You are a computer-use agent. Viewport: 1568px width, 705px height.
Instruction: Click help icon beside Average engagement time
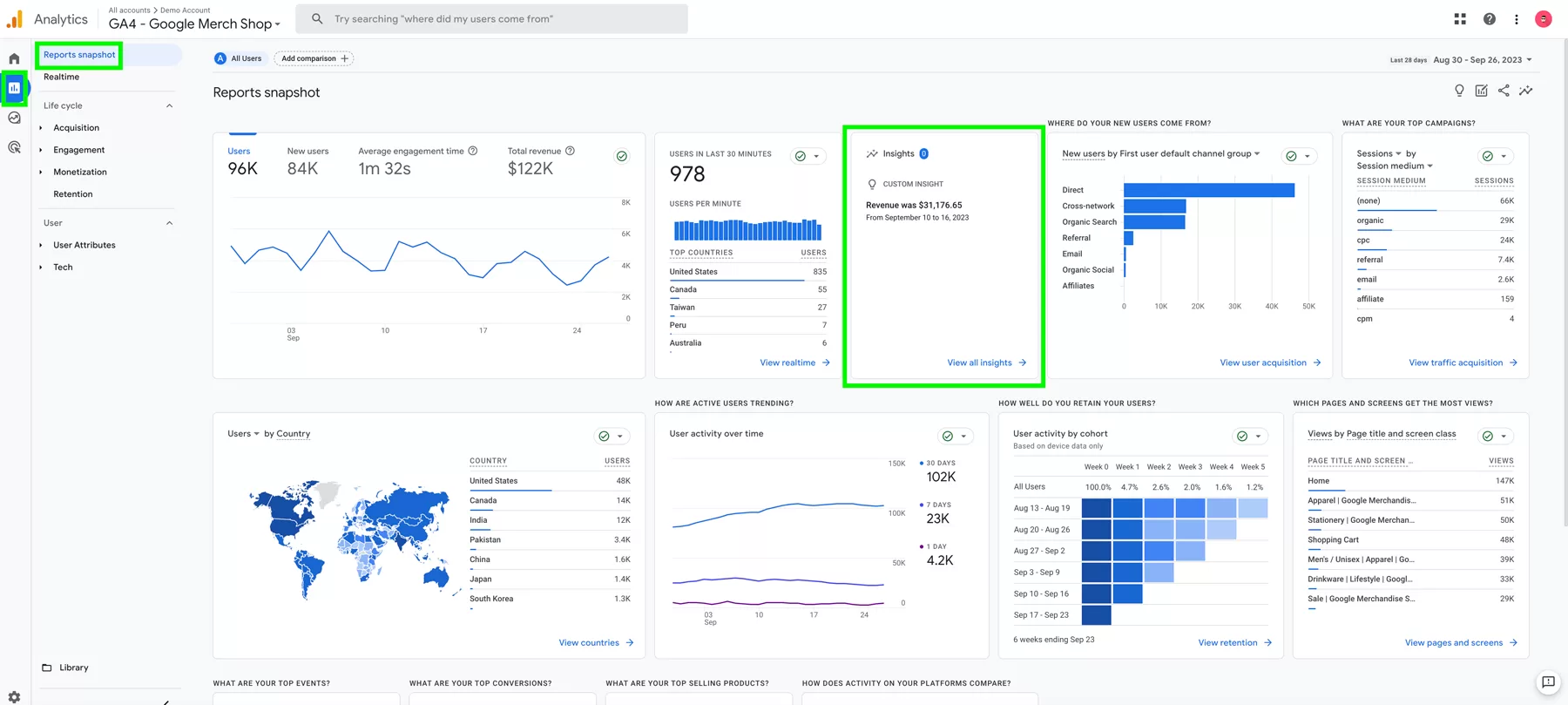tap(473, 151)
